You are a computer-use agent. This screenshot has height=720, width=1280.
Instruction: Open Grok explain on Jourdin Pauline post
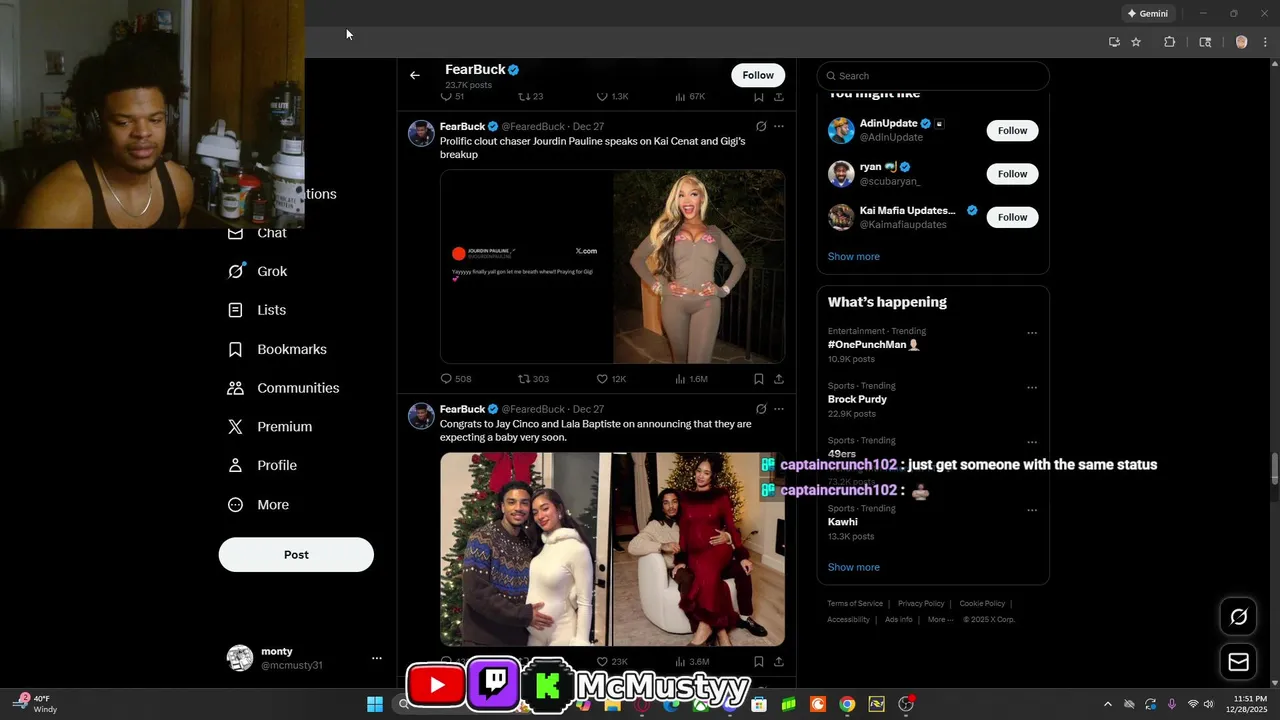761,127
